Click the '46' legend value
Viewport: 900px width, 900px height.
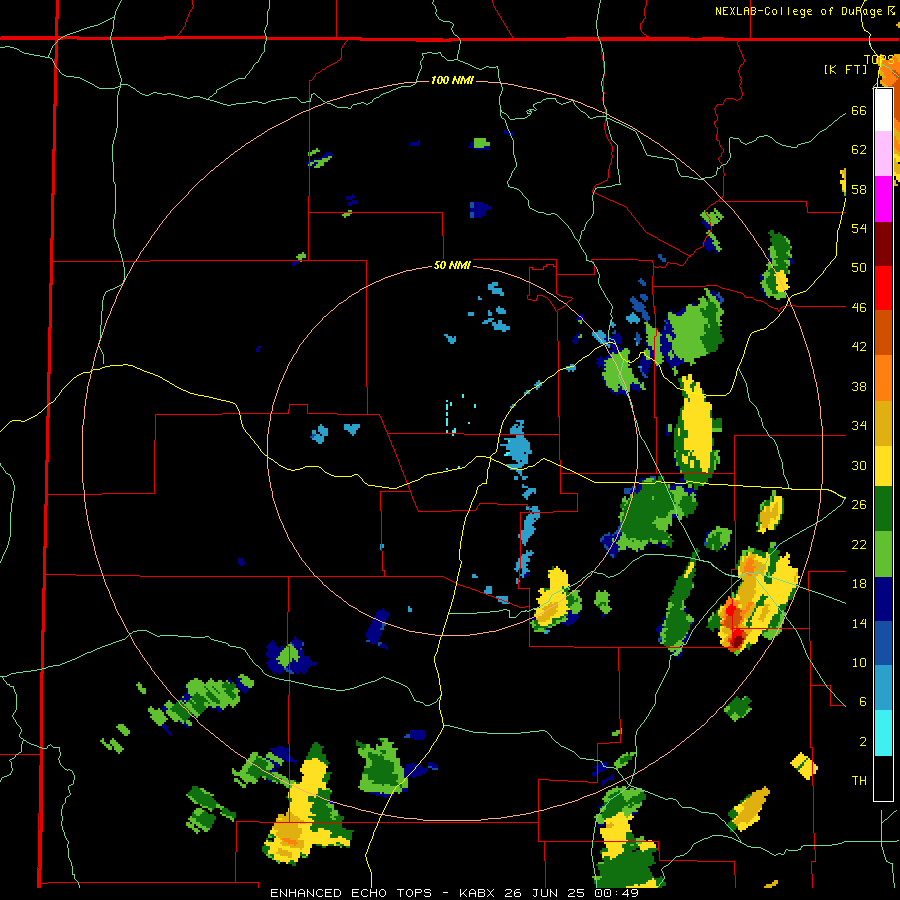[859, 308]
